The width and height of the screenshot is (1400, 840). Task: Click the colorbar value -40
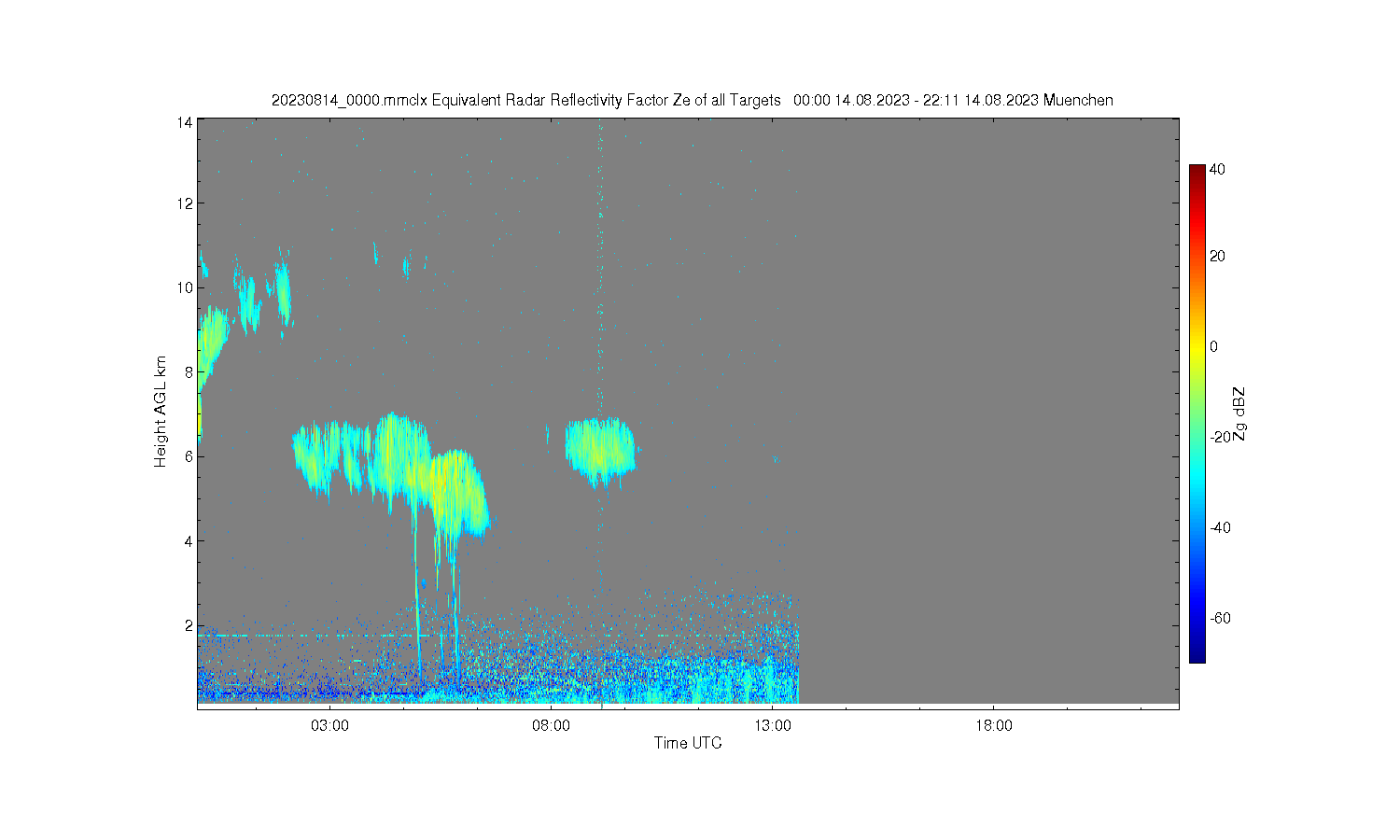pyautogui.click(x=1218, y=527)
